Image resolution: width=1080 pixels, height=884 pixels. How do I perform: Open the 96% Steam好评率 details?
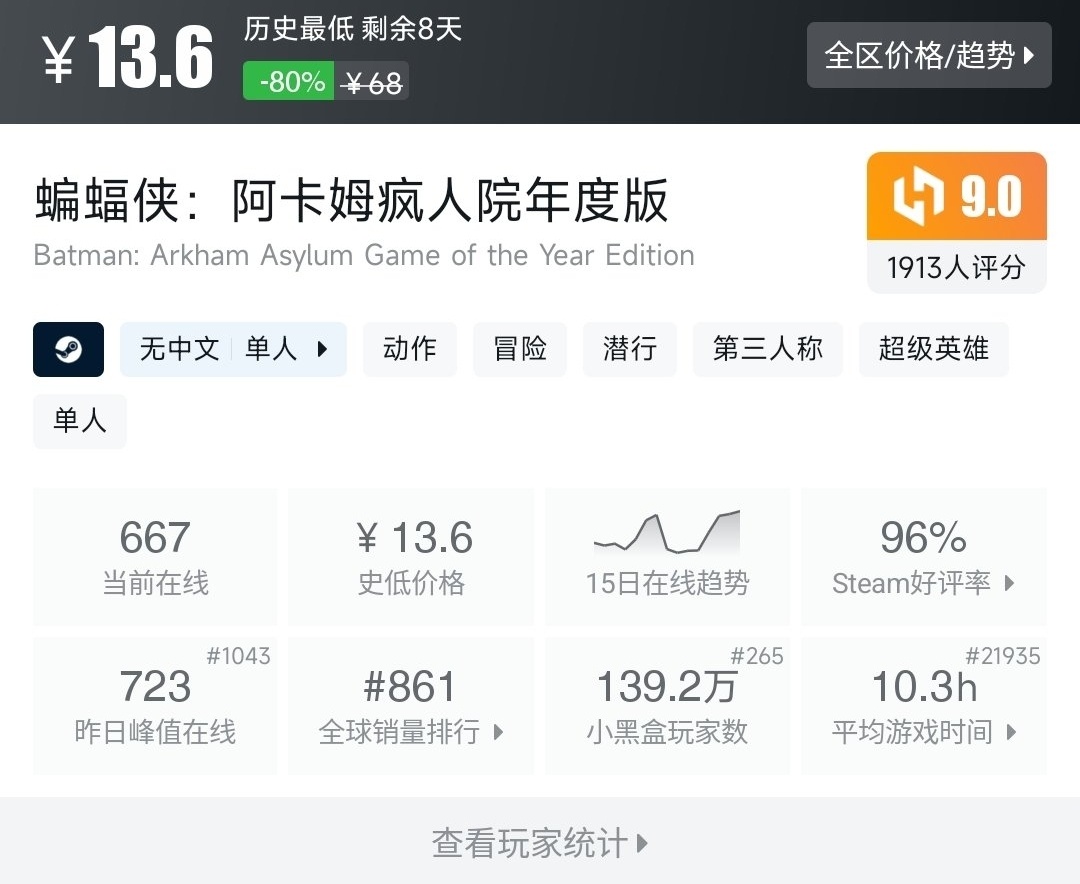tap(924, 557)
